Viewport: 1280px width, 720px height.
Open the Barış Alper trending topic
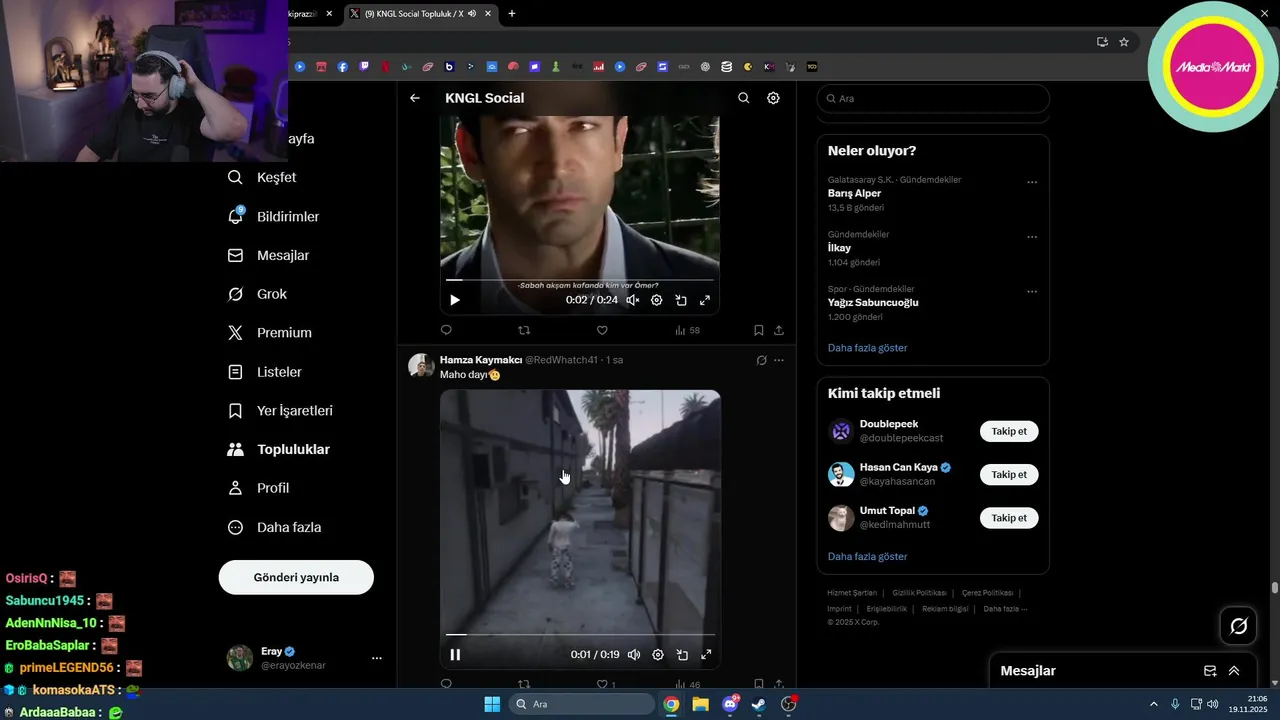click(x=854, y=193)
